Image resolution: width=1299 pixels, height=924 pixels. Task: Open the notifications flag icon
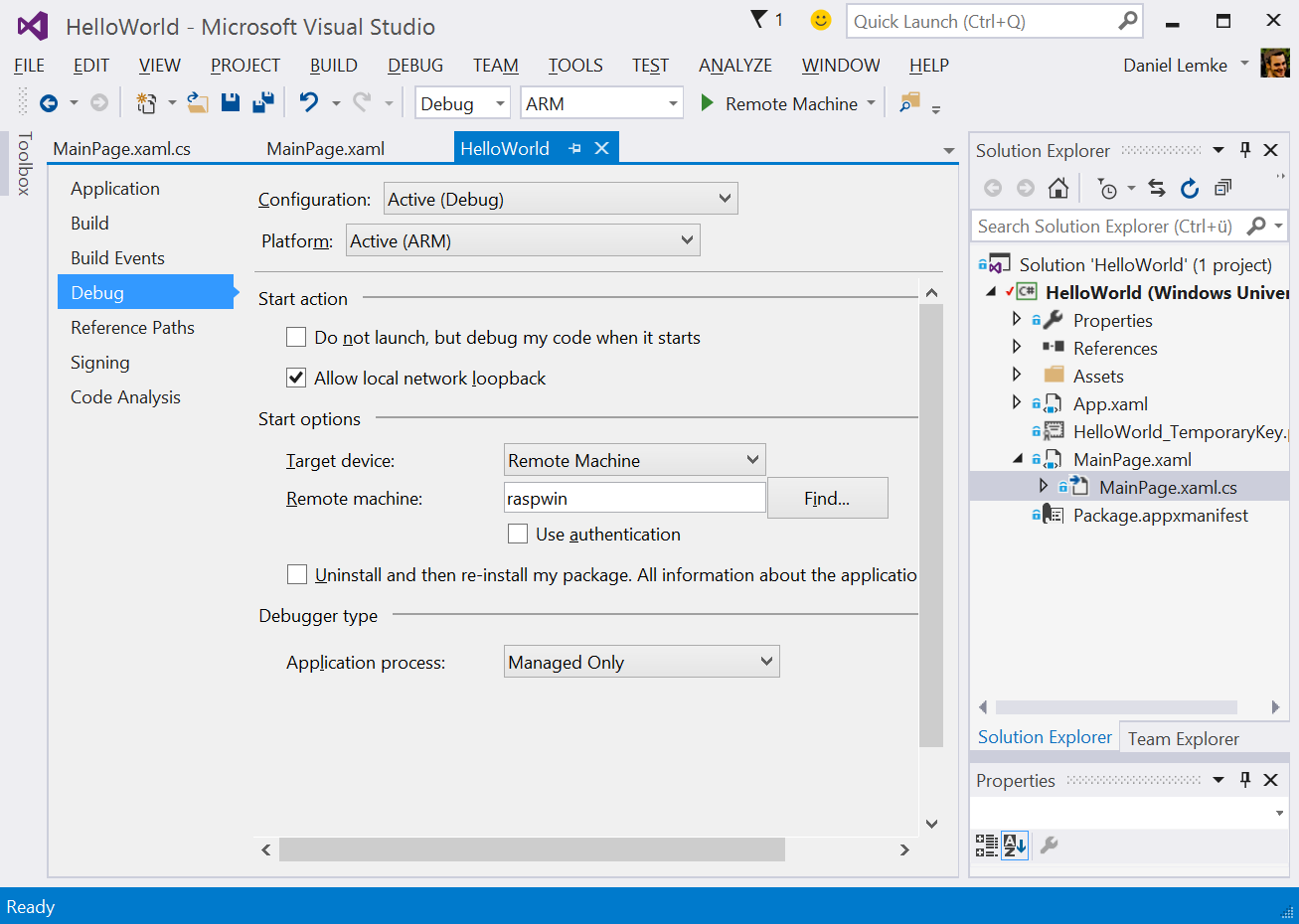(x=759, y=19)
